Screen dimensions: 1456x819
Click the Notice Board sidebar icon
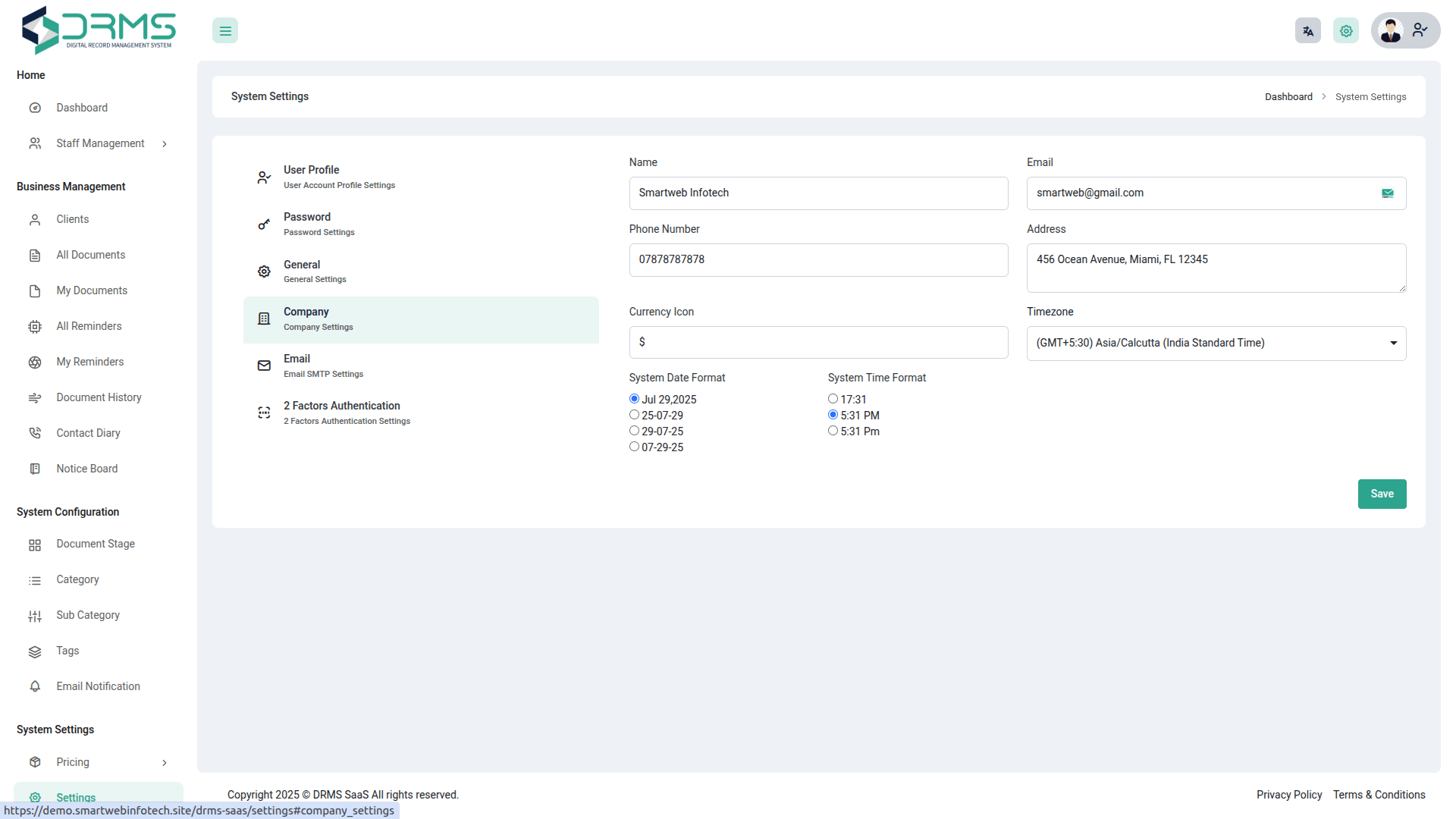point(35,469)
